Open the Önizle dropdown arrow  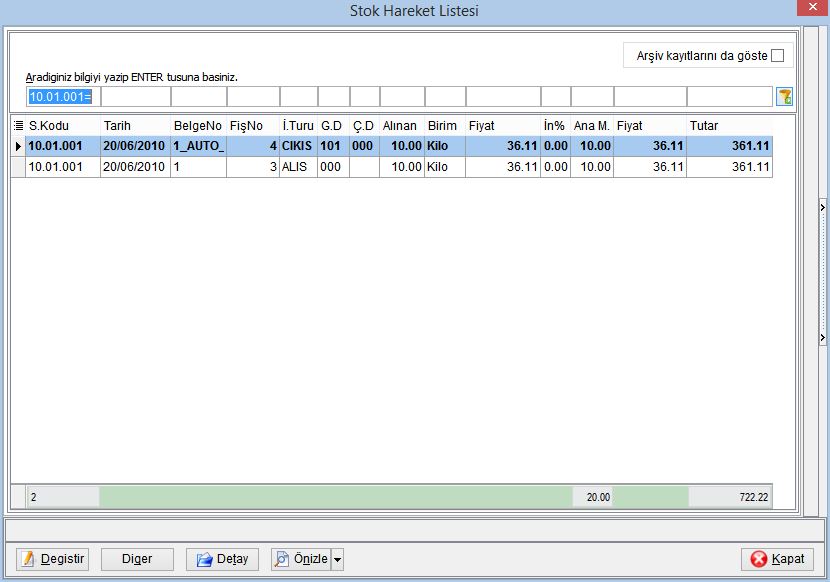[337, 559]
